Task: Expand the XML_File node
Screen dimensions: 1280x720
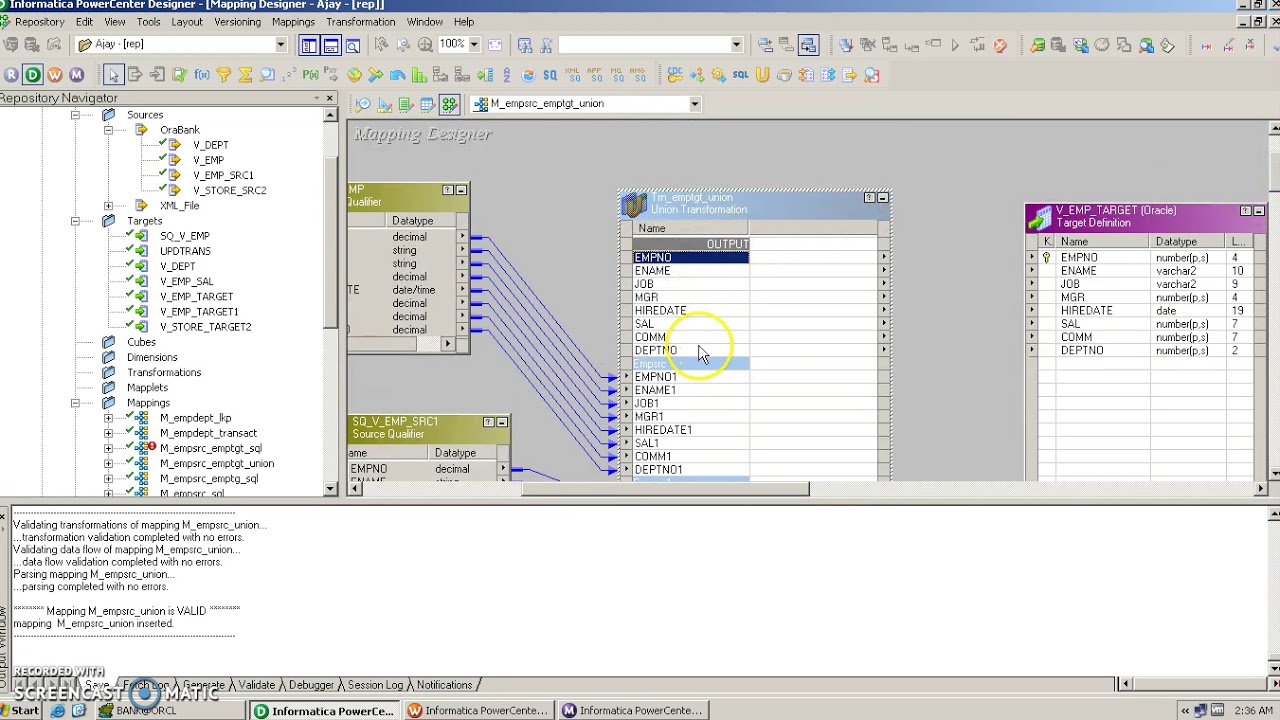Action: (x=108, y=206)
